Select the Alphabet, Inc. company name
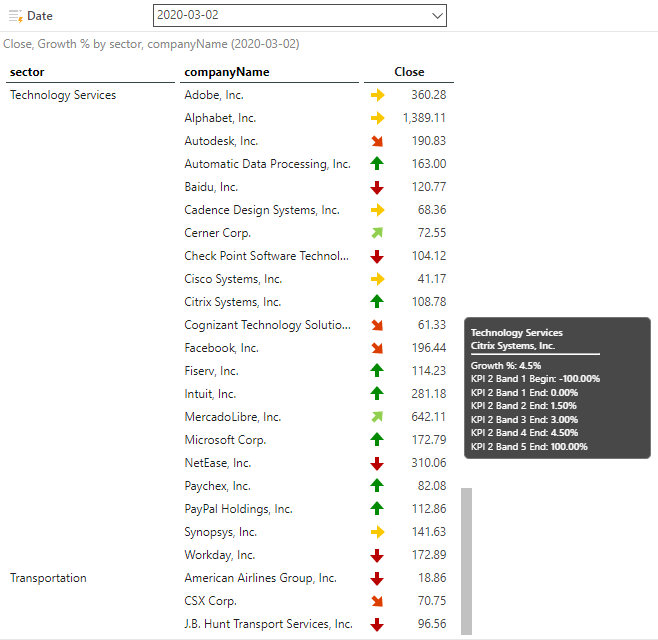 click(x=220, y=118)
